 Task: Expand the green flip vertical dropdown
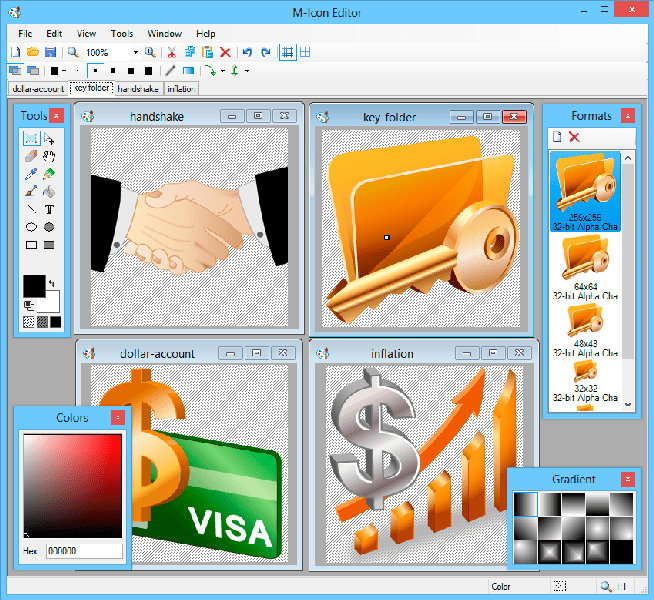247,71
